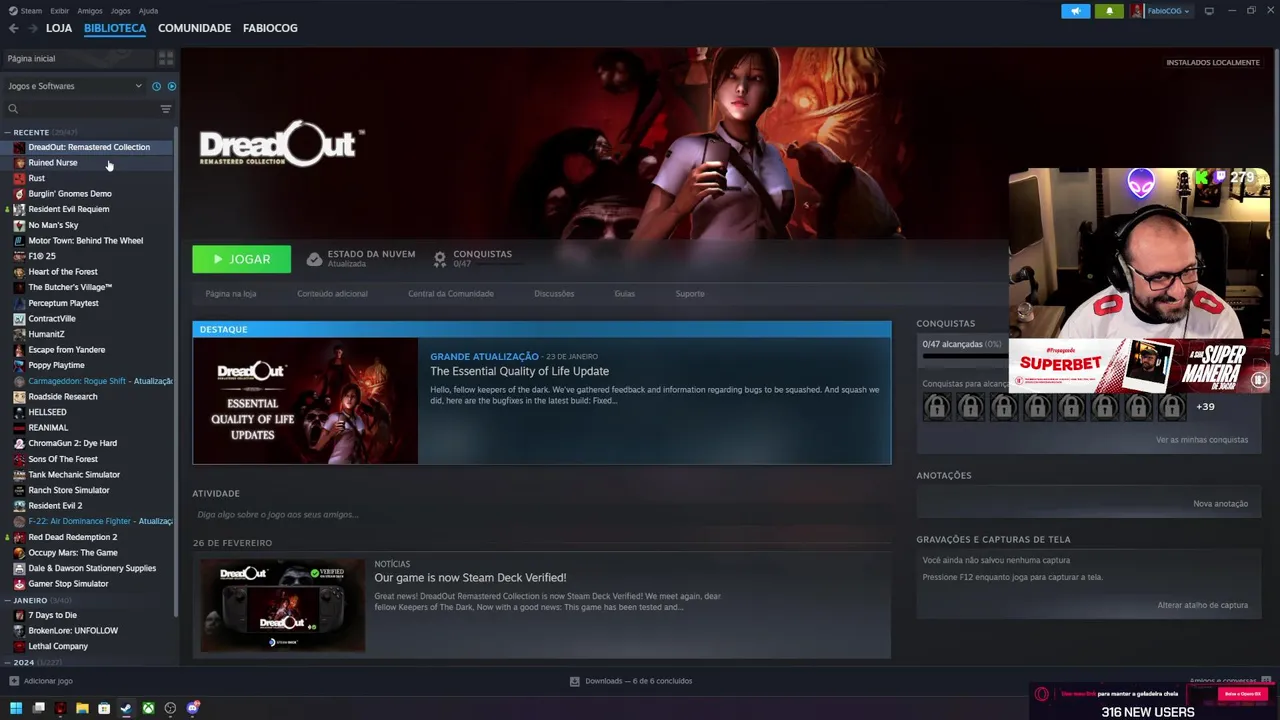Open the advanced filter settings icon
The height and width of the screenshot is (720, 1280).
click(166, 109)
